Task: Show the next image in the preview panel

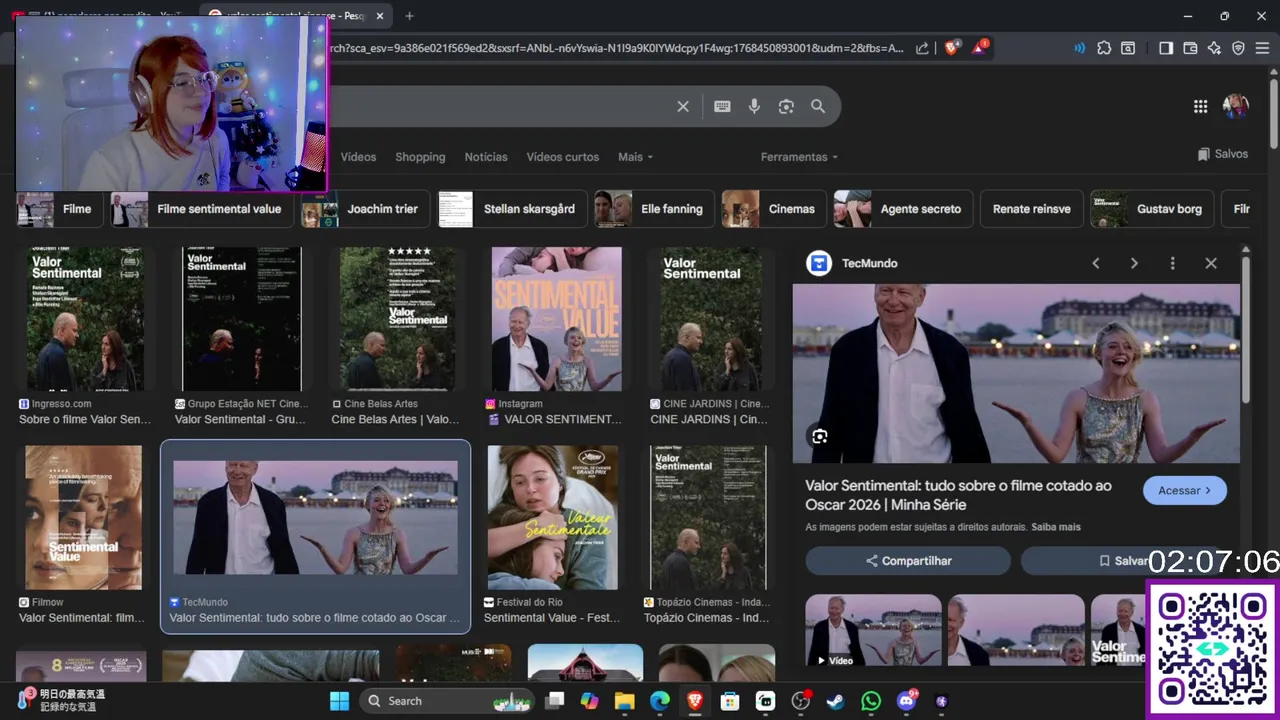Action: [x=1134, y=263]
